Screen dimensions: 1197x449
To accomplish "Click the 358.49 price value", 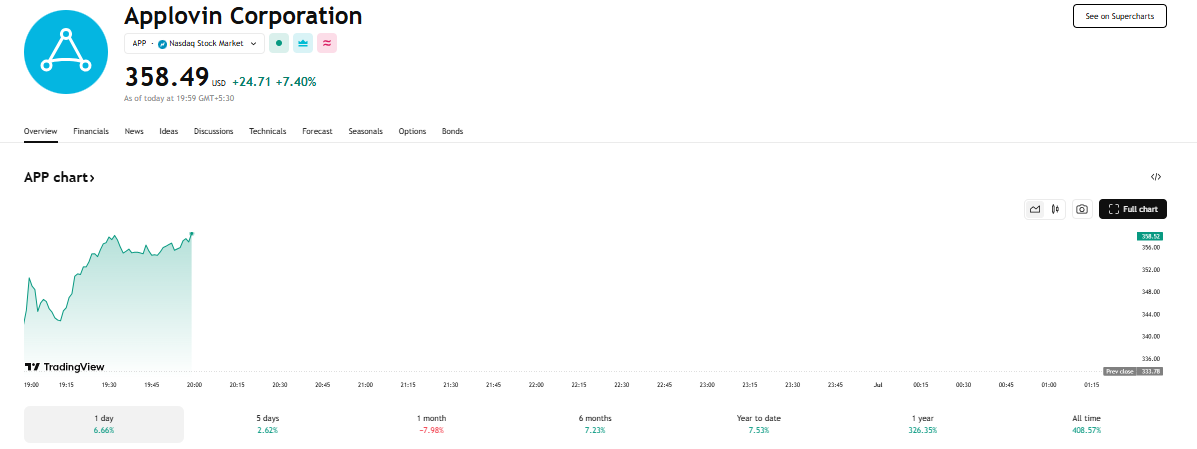I will click(166, 77).
